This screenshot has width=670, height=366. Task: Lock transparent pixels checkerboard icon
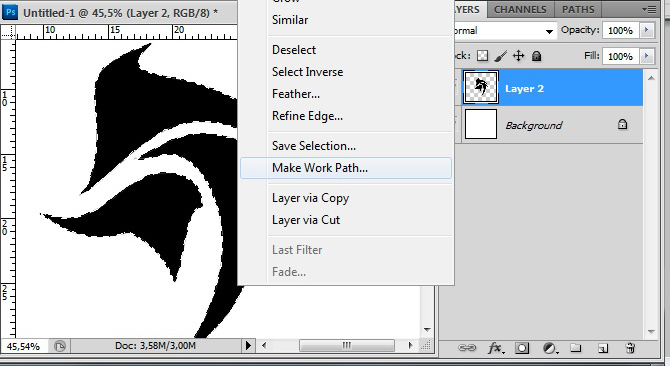482,56
